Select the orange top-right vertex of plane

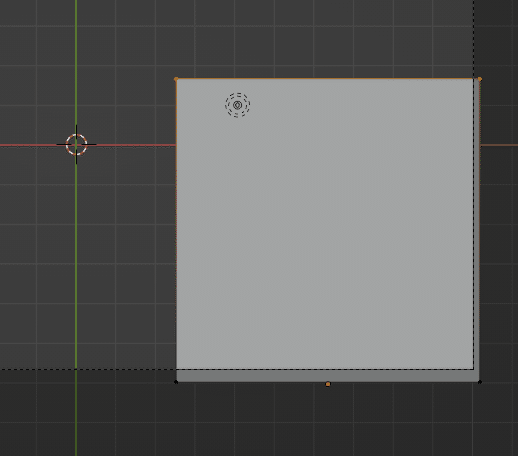480,79
